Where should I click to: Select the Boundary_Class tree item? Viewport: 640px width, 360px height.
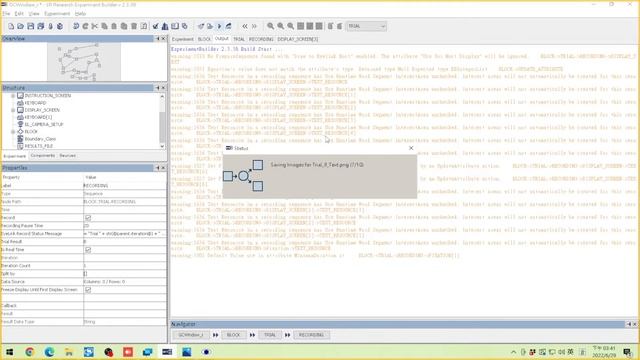click(40, 139)
